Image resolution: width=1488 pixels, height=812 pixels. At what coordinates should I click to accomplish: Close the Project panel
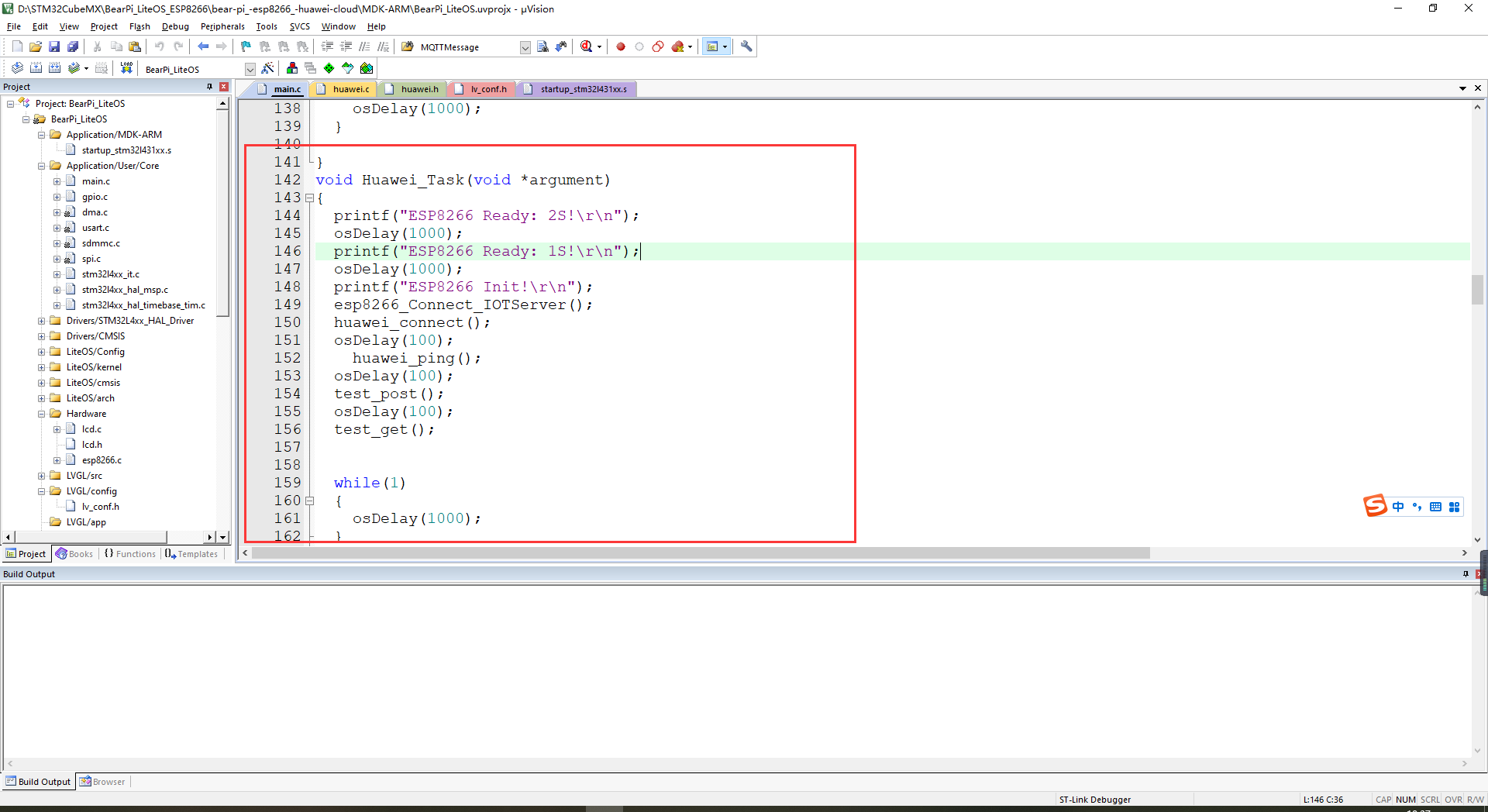coord(224,87)
